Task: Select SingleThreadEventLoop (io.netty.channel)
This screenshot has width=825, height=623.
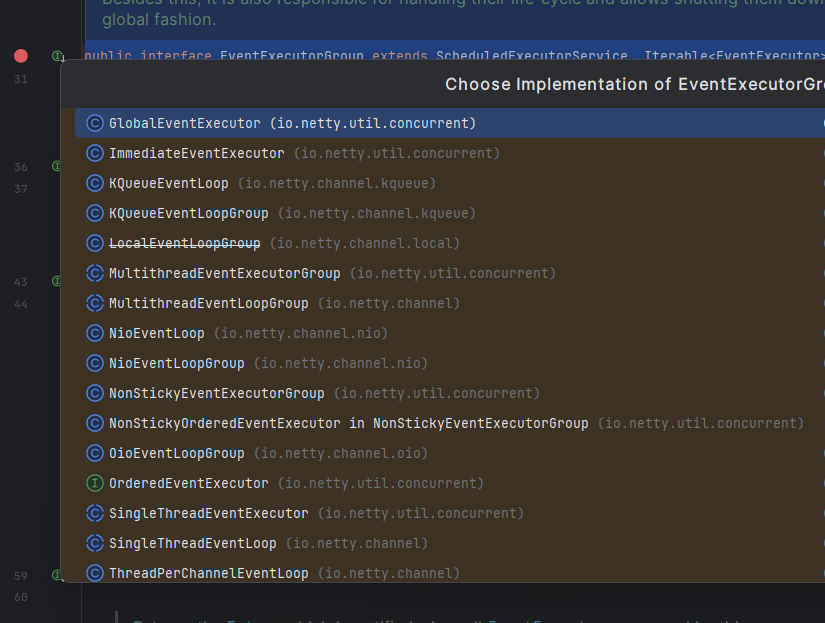Action: pos(450,543)
